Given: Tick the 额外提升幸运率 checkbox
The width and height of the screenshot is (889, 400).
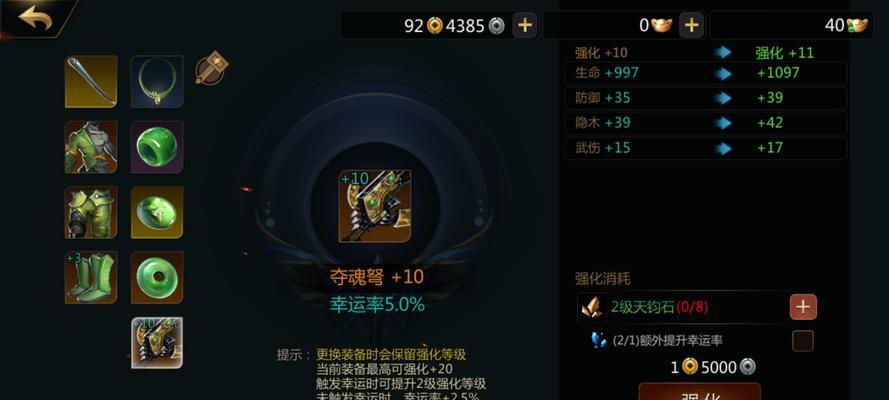Looking at the screenshot, I should (802, 341).
